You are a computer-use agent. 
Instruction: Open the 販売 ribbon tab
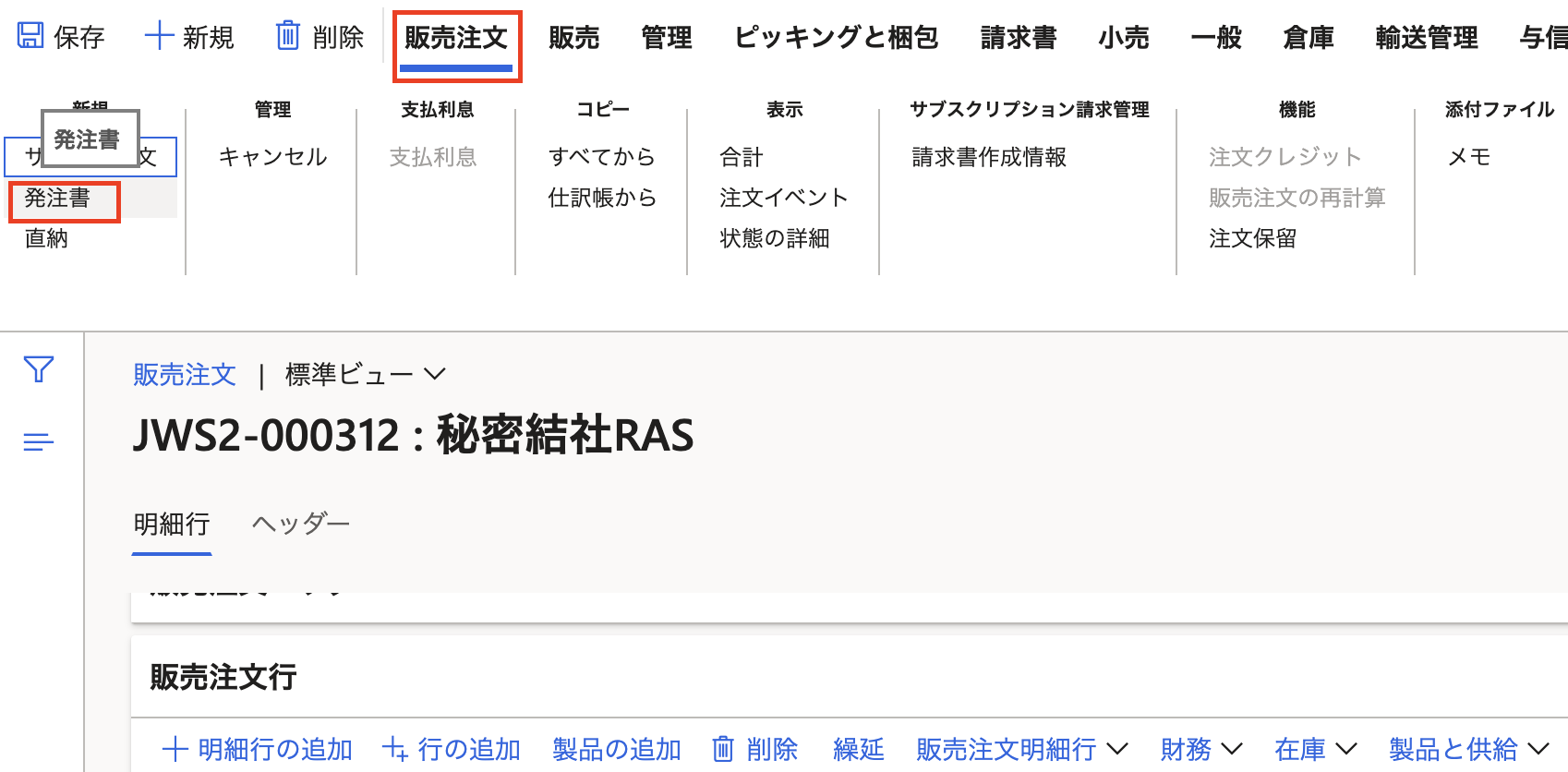tap(573, 38)
